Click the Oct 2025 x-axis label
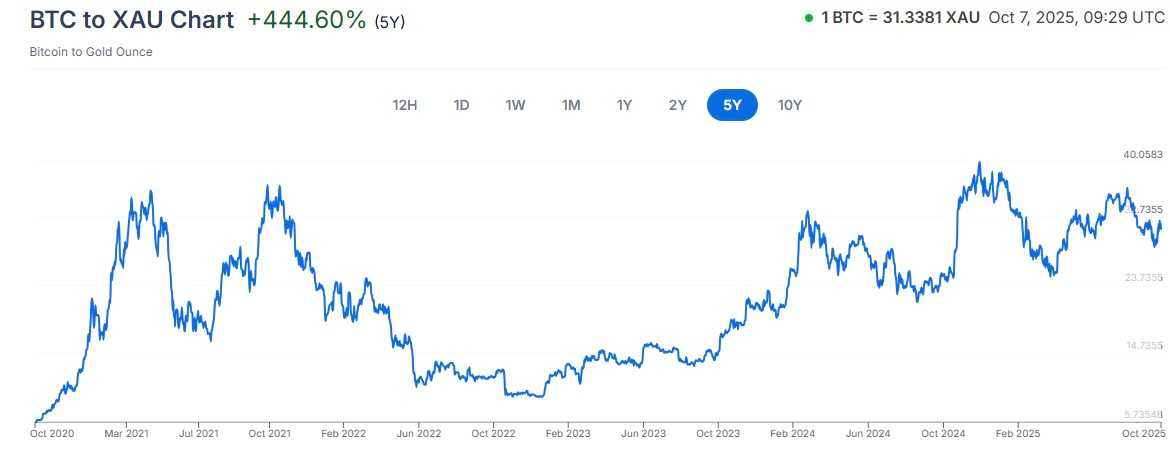This screenshot has width=1170, height=449. [1145, 434]
